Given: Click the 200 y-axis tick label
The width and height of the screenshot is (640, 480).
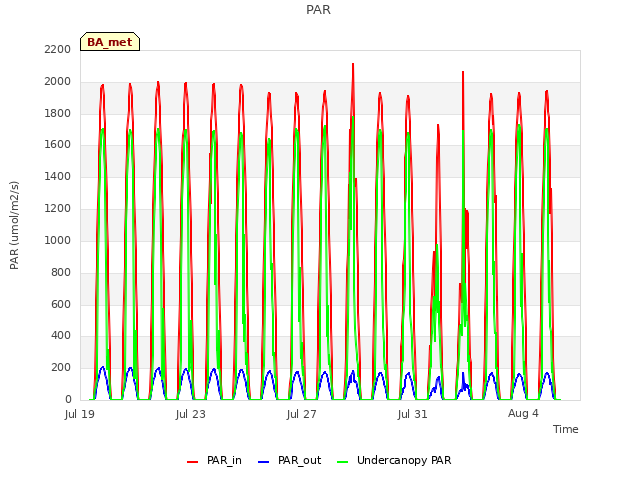Looking at the screenshot, I should 61,367.
